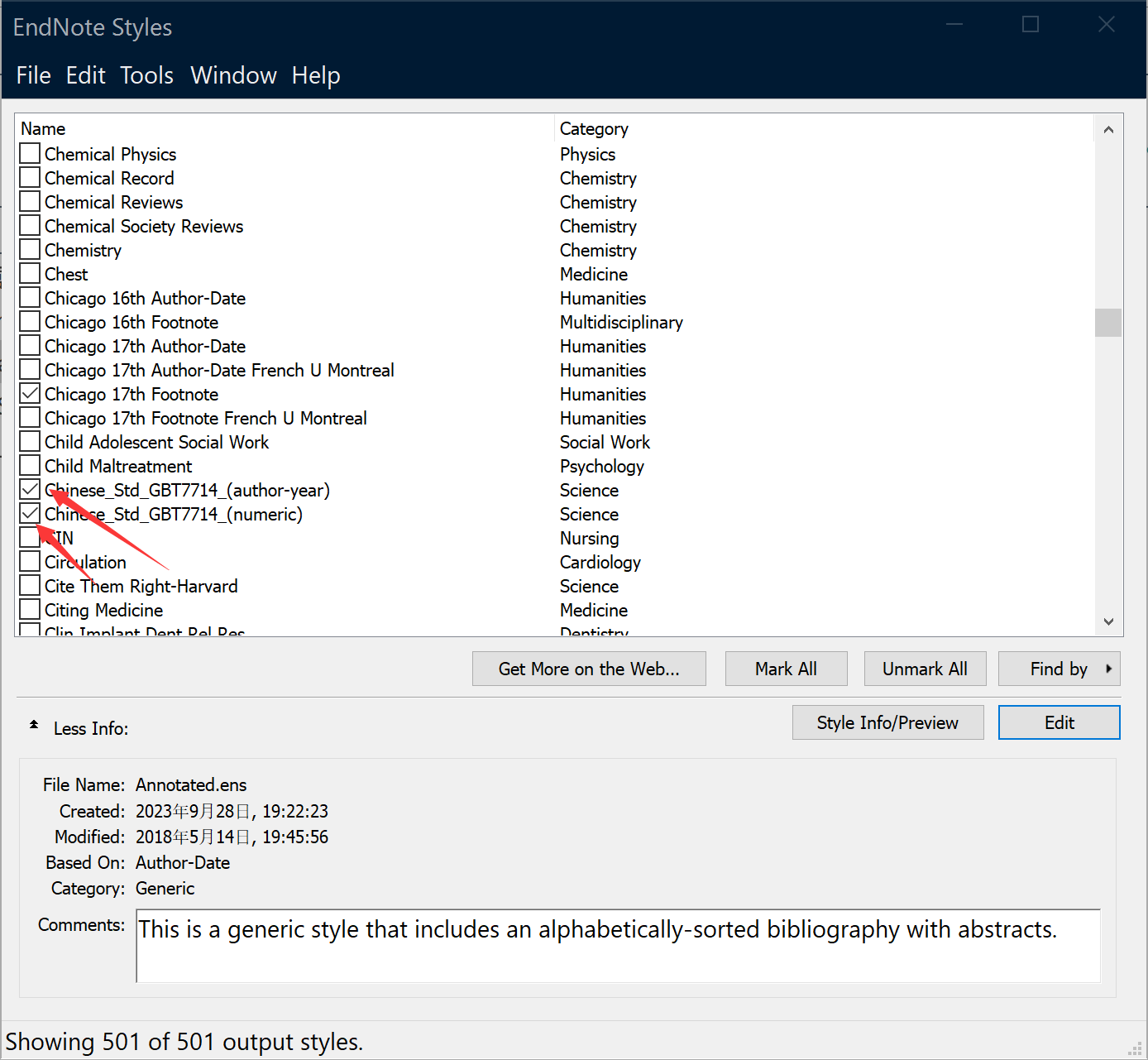Click the Cardiology category cell
The width and height of the screenshot is (1148, 1060).
pos(600,562)
